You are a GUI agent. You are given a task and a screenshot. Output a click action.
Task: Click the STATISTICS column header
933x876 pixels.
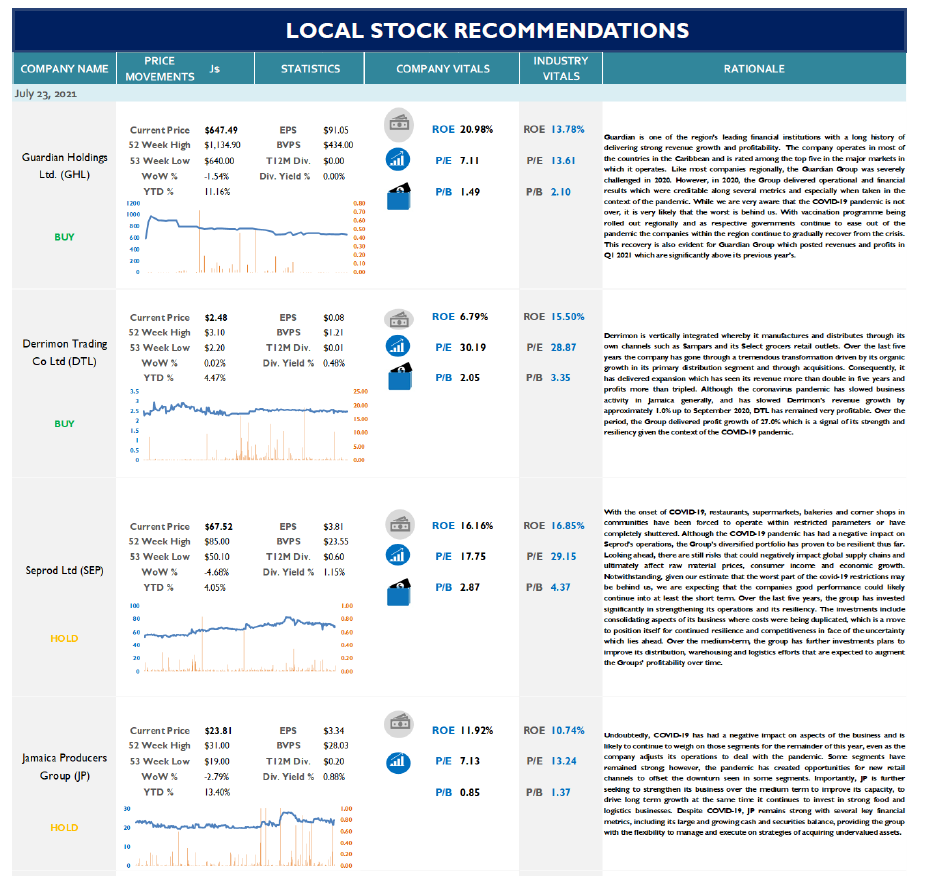pyautogui.click(x=310, y=69)
